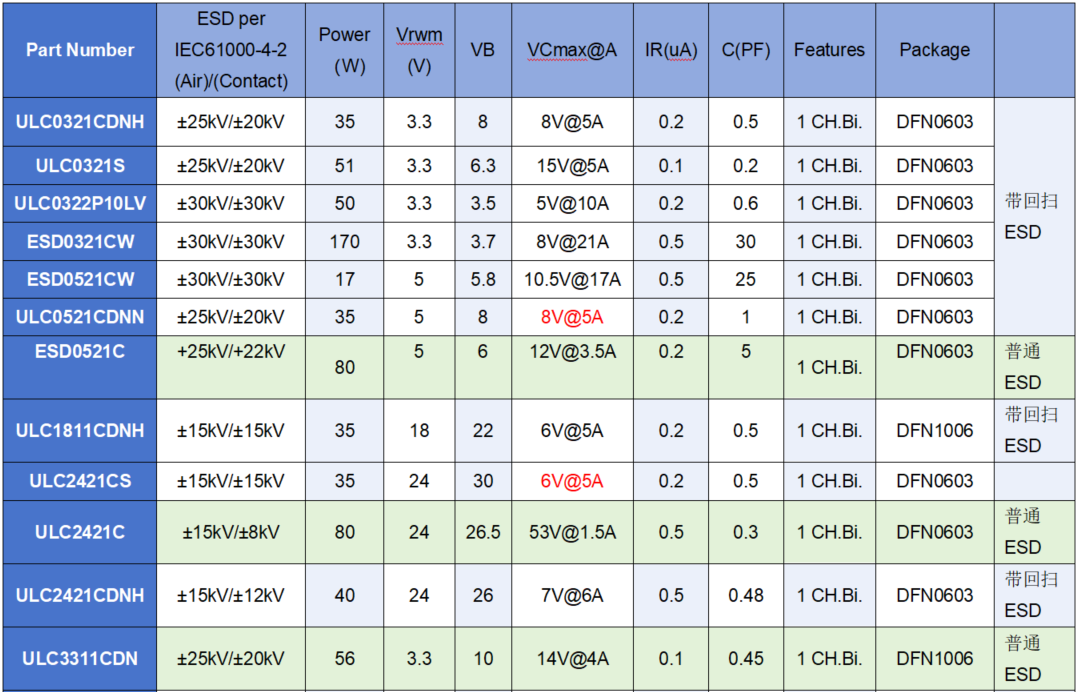Select the red 8V@5A value for ULC0521CDNN
Screen dimensions: 1078x692
(x=571, y=317)
